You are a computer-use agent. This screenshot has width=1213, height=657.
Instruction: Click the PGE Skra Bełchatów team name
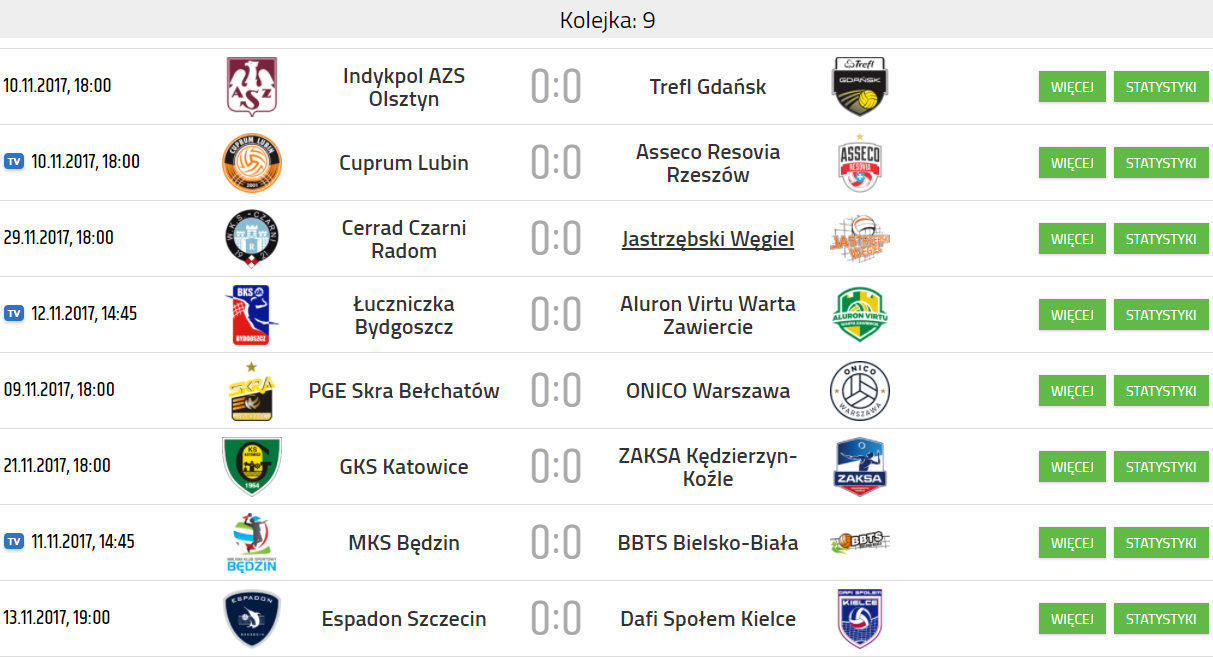(x=404, y=391)
